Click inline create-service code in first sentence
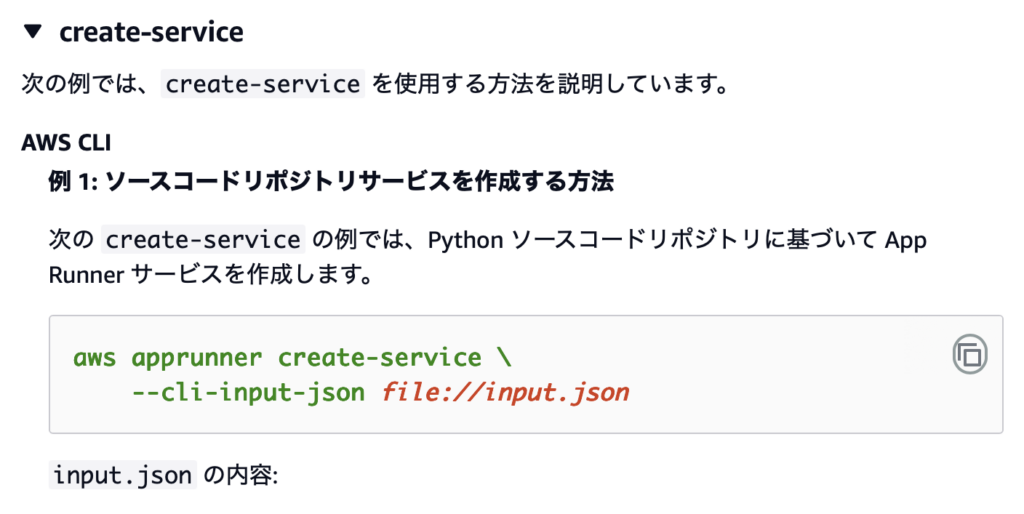The height and width of the screenshot is (514, 1024). (x=263, y=84)
